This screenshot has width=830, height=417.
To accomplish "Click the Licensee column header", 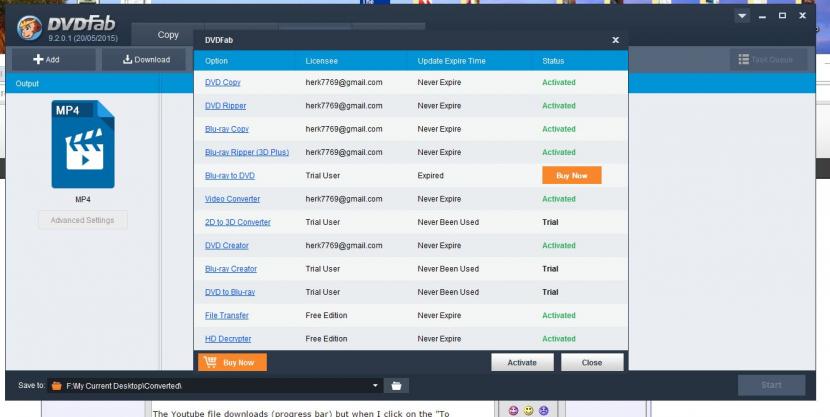I will click(x=321, y=61).
